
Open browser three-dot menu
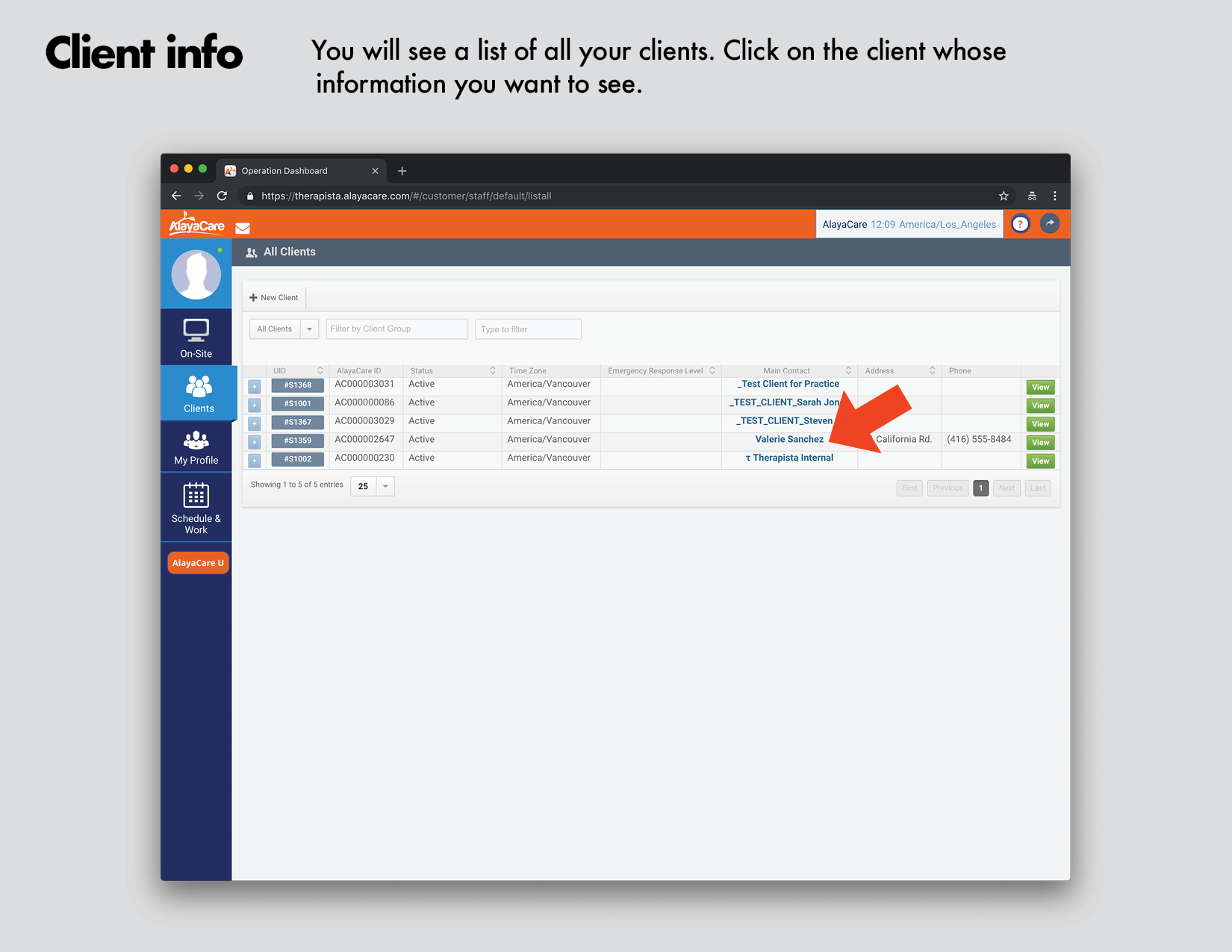pyautogui.click(x=1054, y=196)
